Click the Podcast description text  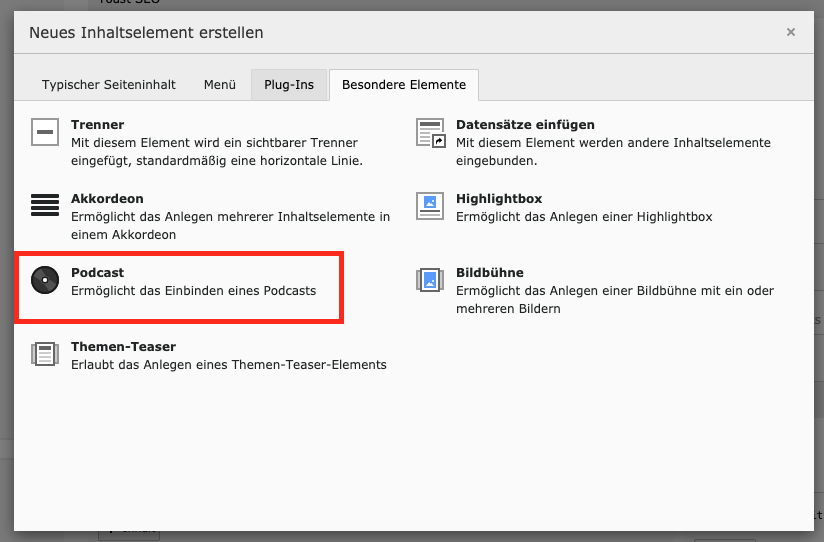[193, 291]
